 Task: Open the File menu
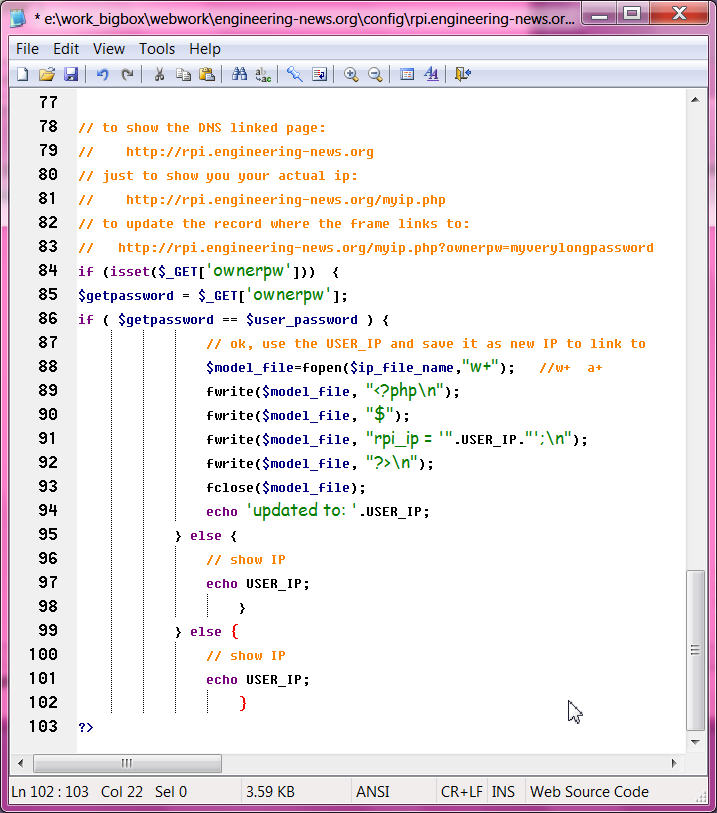pos(27,48)
